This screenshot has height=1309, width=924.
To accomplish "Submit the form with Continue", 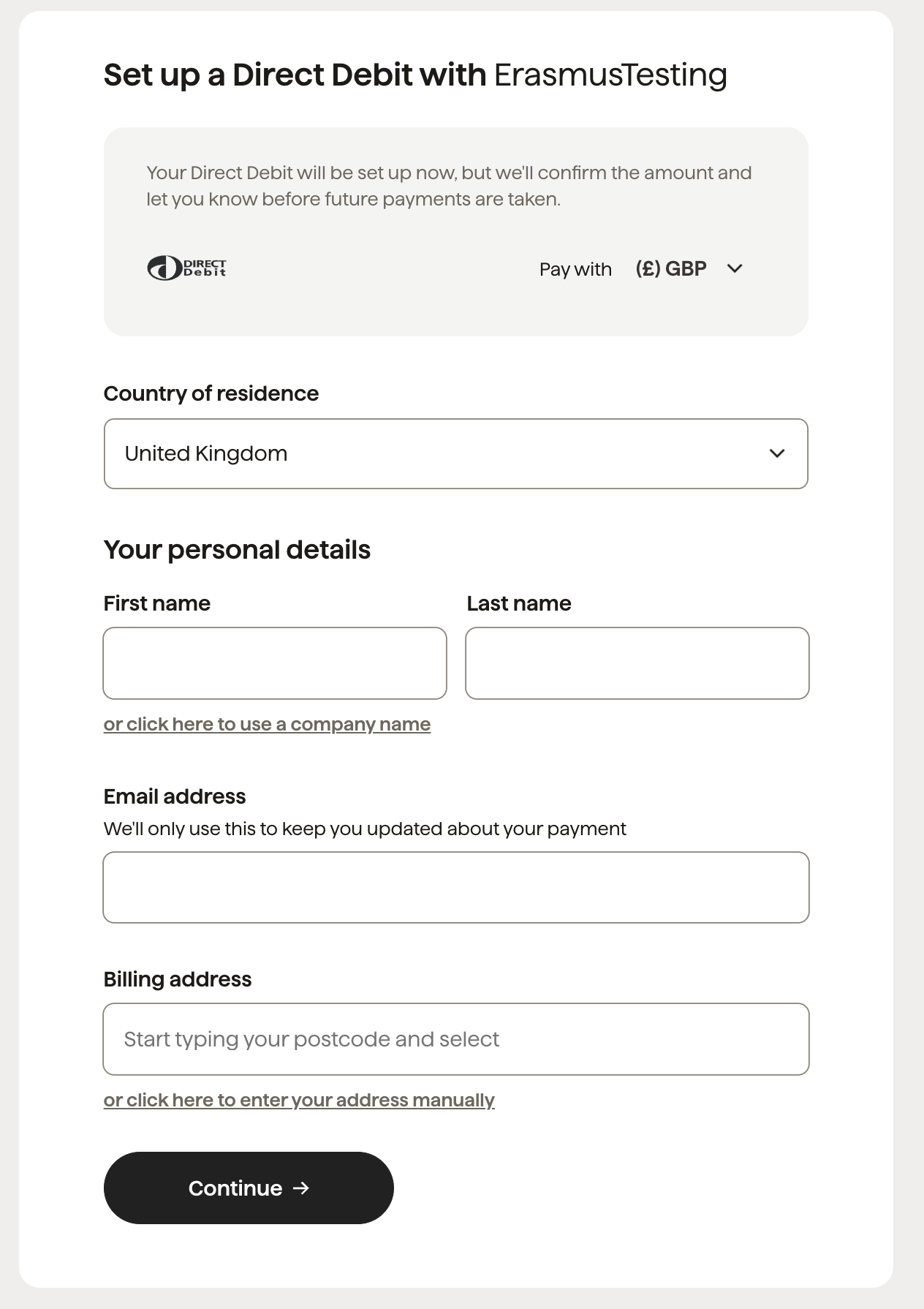I will click(249, 1188).
